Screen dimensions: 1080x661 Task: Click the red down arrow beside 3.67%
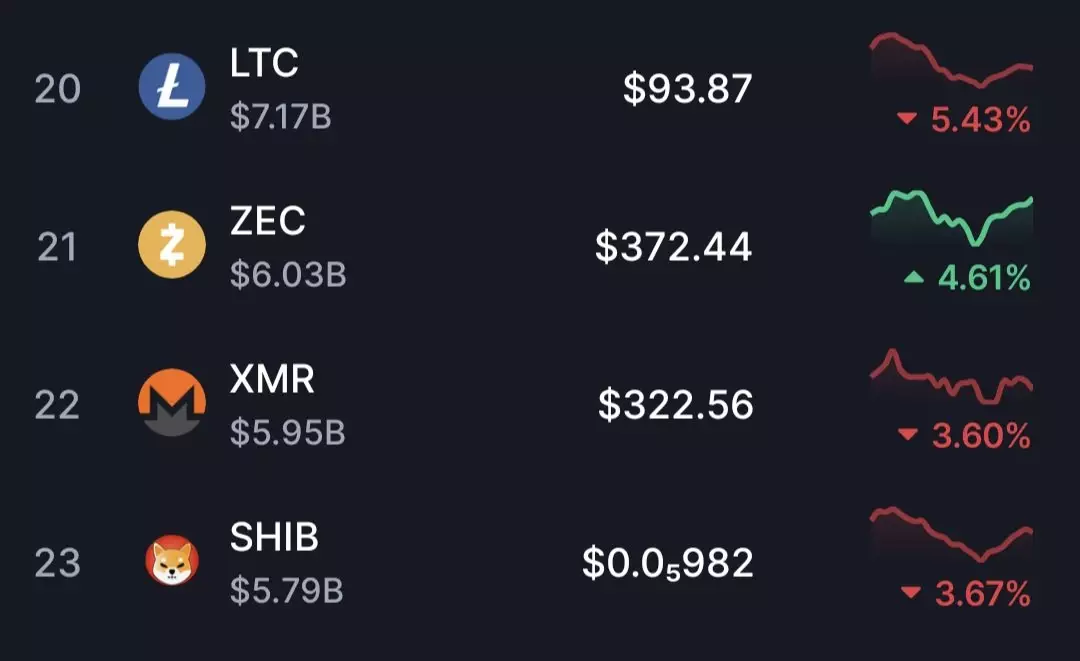point(910,593)
